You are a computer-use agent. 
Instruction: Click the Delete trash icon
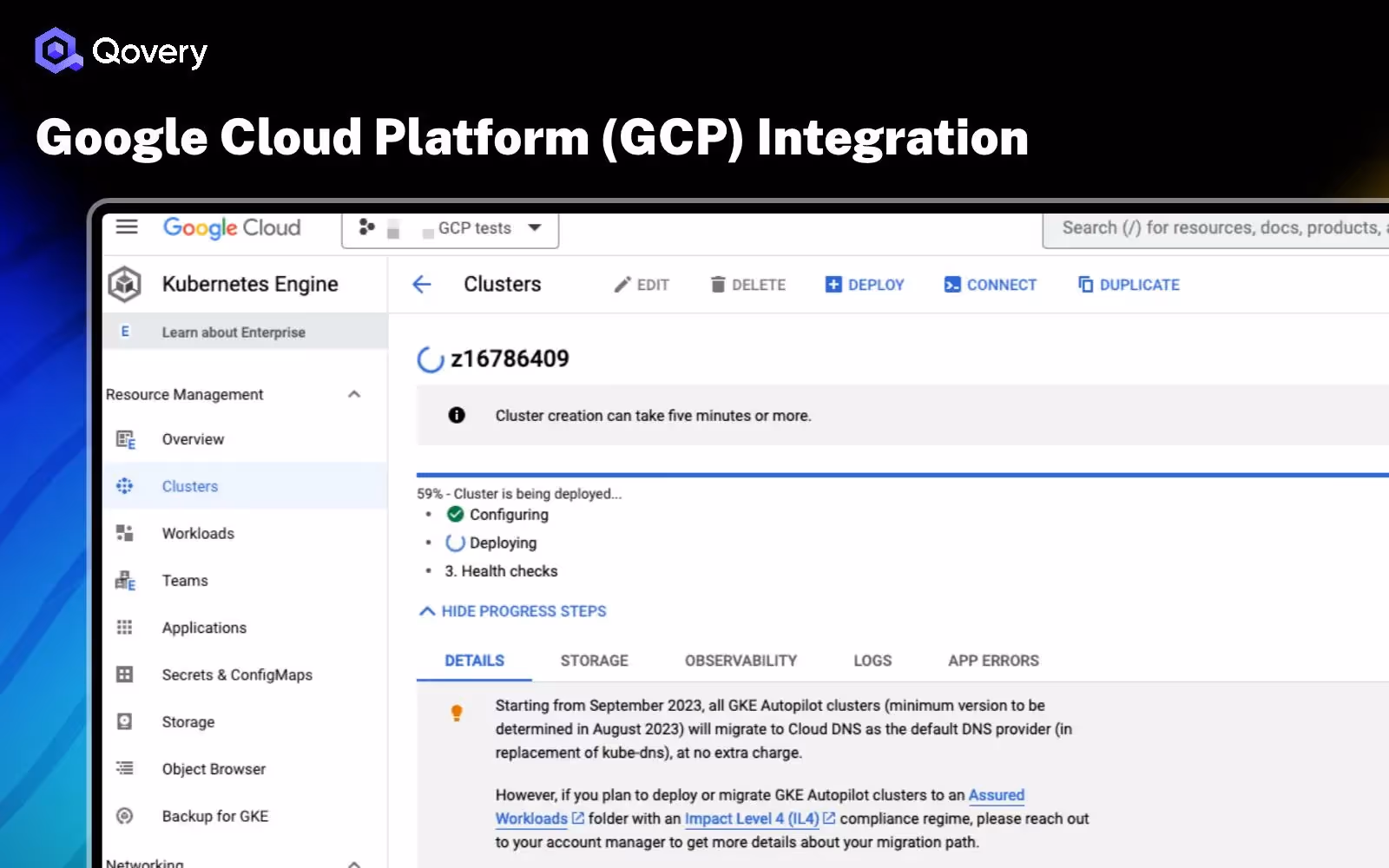point(717,284)
